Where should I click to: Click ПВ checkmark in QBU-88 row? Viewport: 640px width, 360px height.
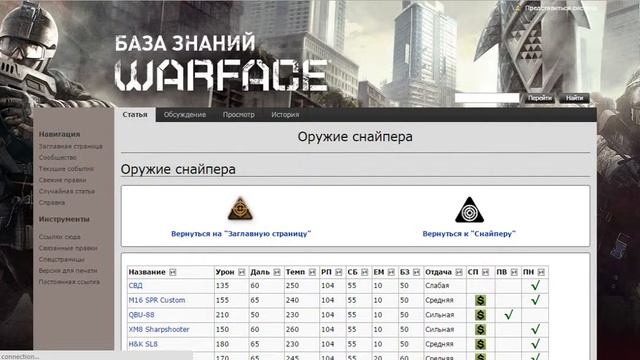coord(509,315)
